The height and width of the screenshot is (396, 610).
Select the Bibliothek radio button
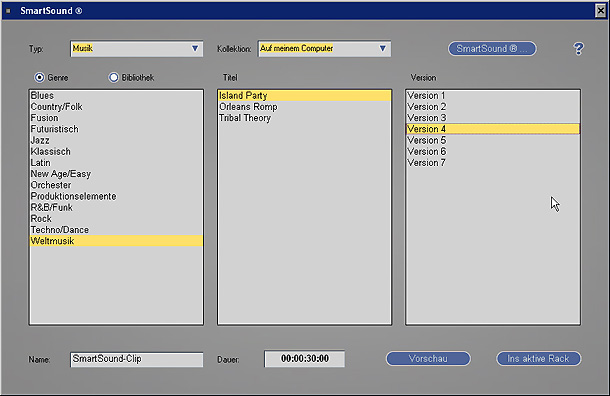(113, 77)
